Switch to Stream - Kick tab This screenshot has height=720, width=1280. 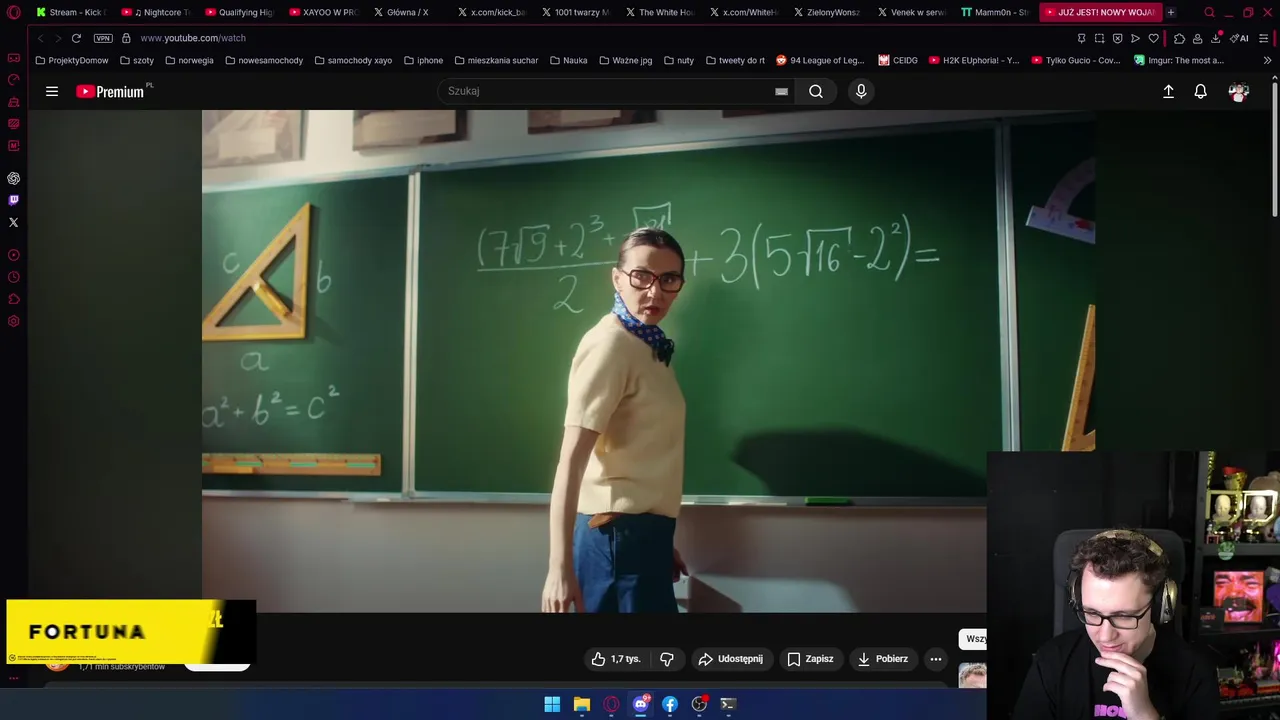coord(70,12)
